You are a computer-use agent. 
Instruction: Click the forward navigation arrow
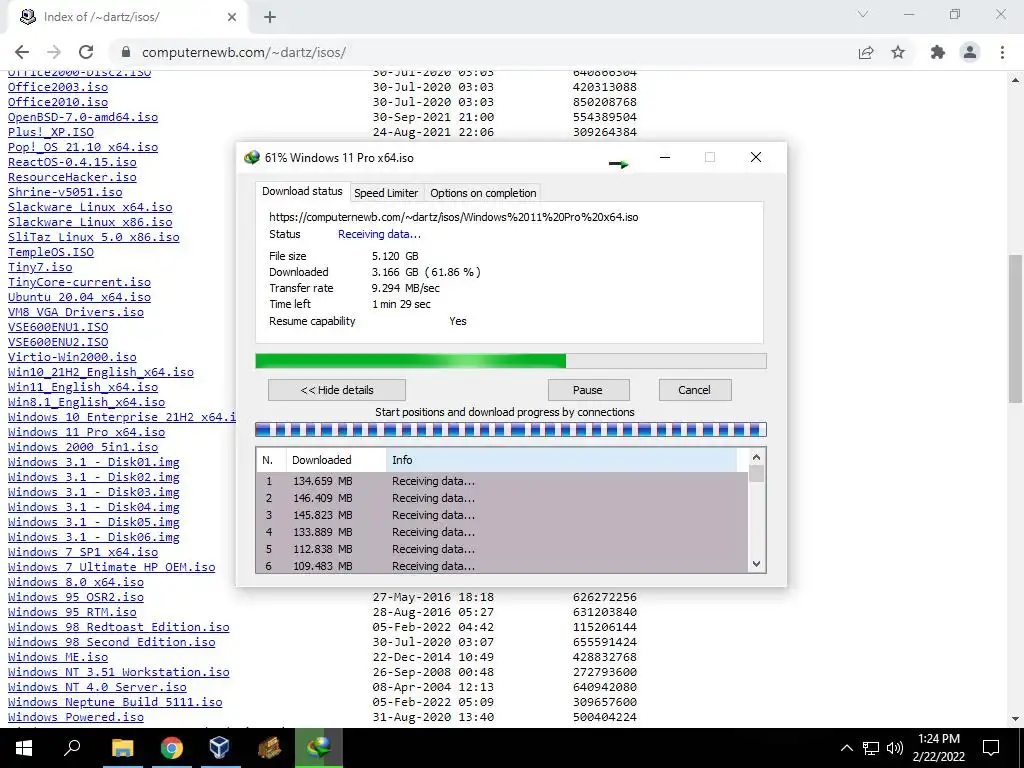pos(54,52)
